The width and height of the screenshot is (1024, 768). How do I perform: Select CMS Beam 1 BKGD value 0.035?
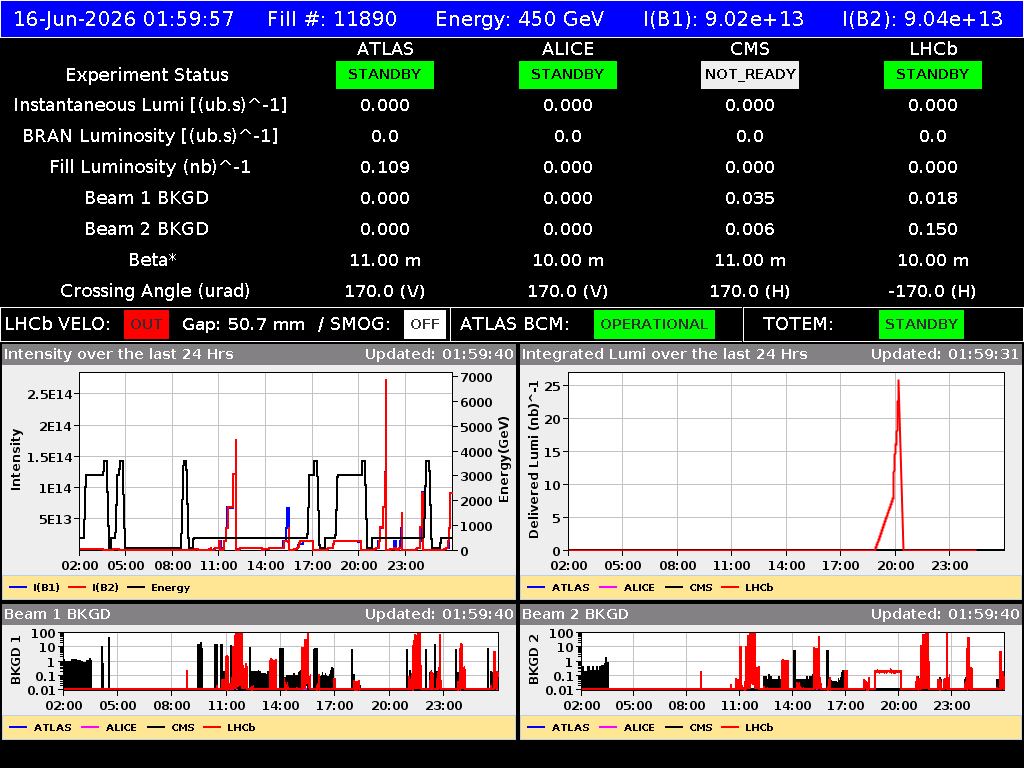[750, 198]
